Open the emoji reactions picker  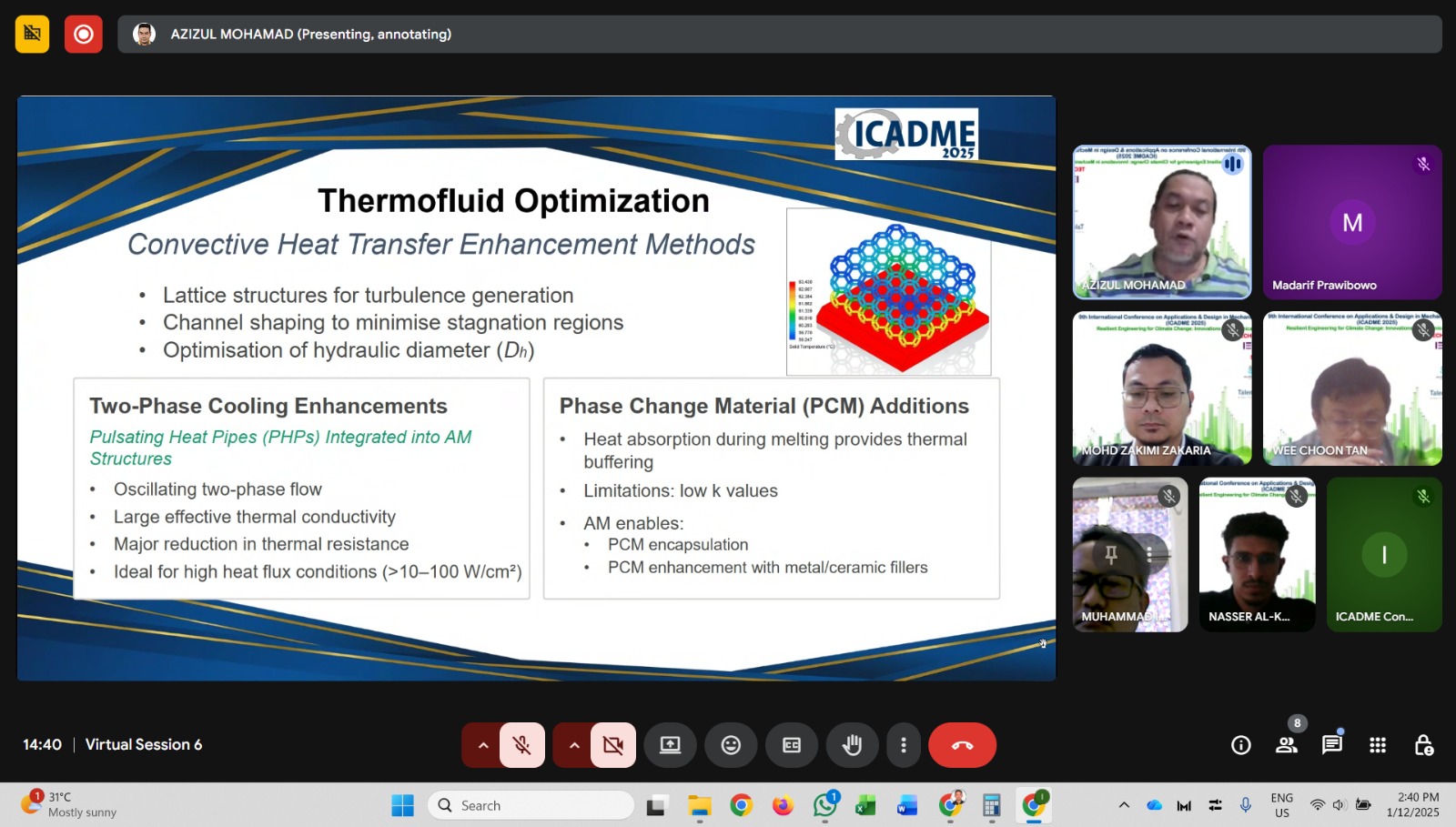[x=731, y=745]
